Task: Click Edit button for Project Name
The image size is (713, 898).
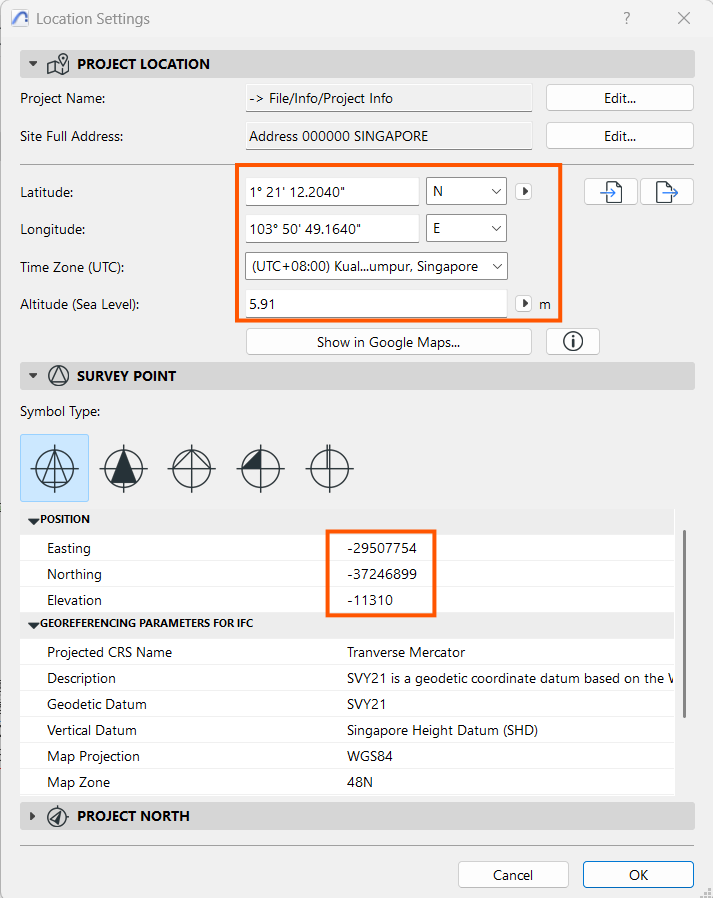Action: point(619,98)
